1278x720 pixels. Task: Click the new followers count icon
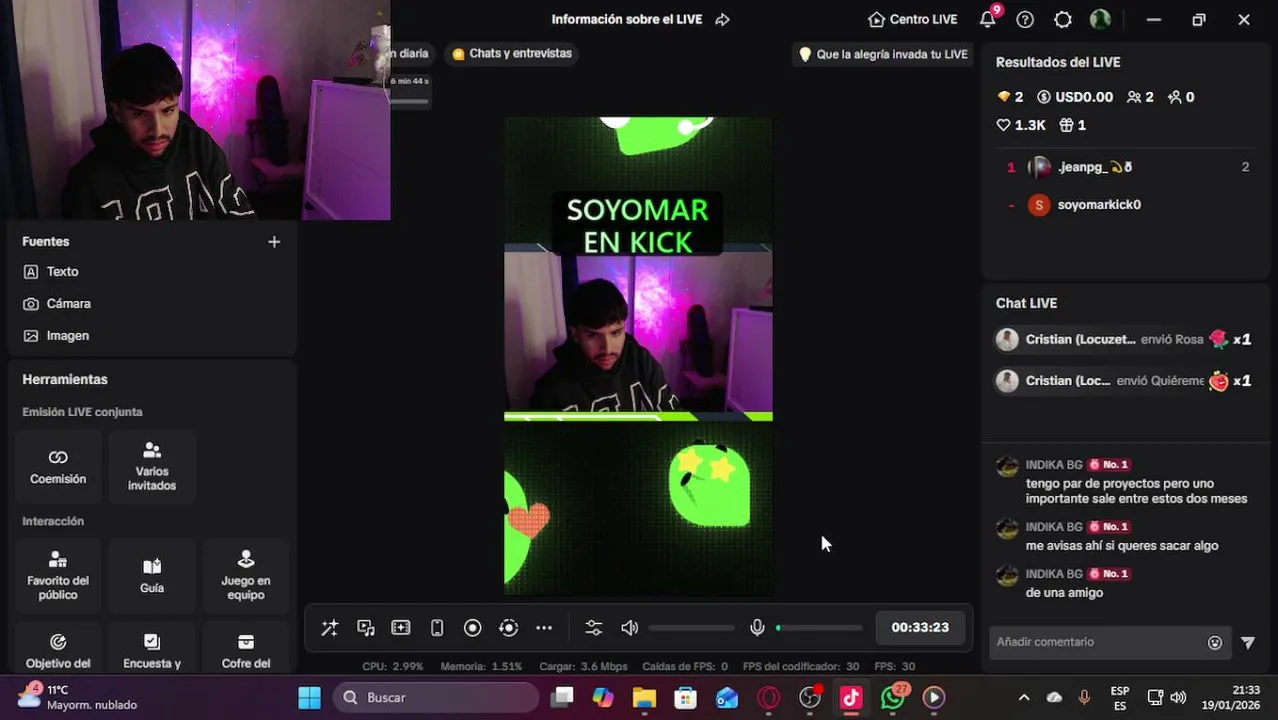click(1181, 97)
